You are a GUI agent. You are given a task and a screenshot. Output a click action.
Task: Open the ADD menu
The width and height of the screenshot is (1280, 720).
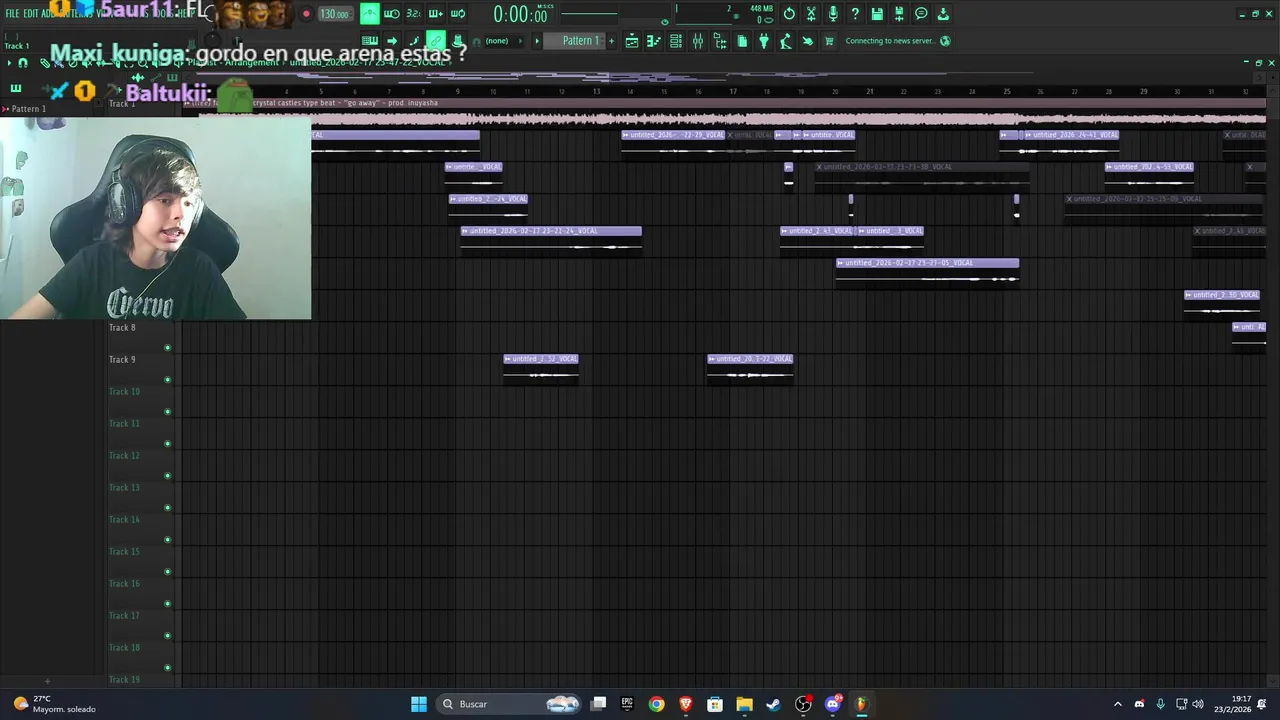pos(48,14)
